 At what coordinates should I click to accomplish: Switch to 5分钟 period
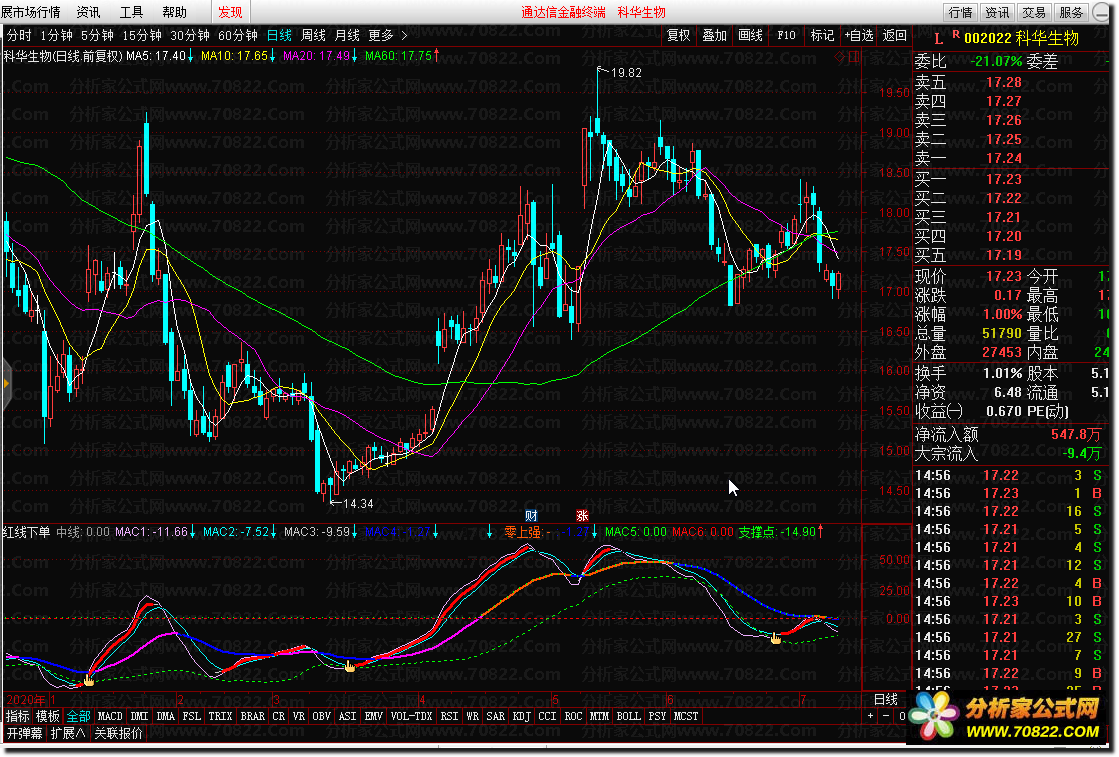pyautogui.click(x=97, y=35)
